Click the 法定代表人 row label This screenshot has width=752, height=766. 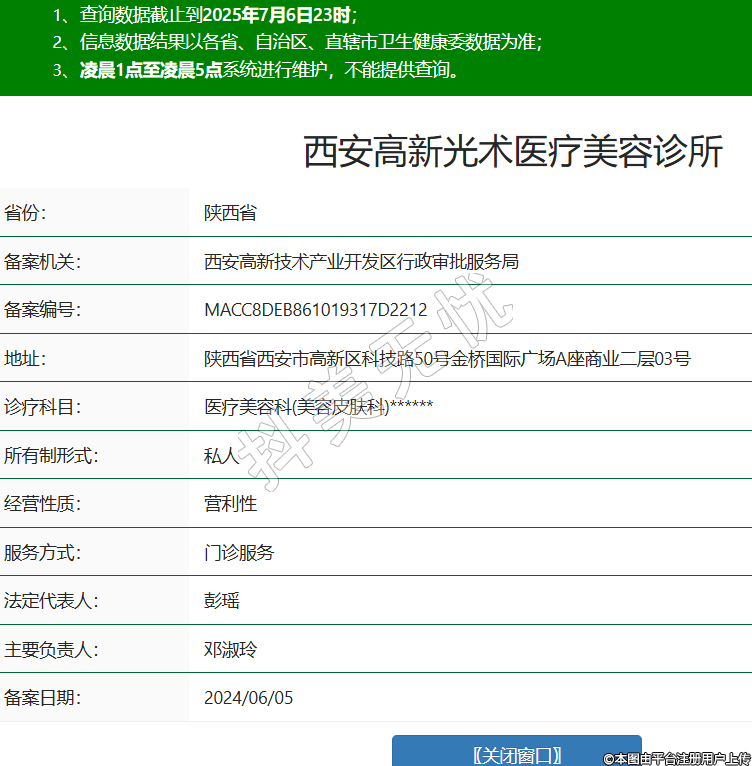point(51,601)
